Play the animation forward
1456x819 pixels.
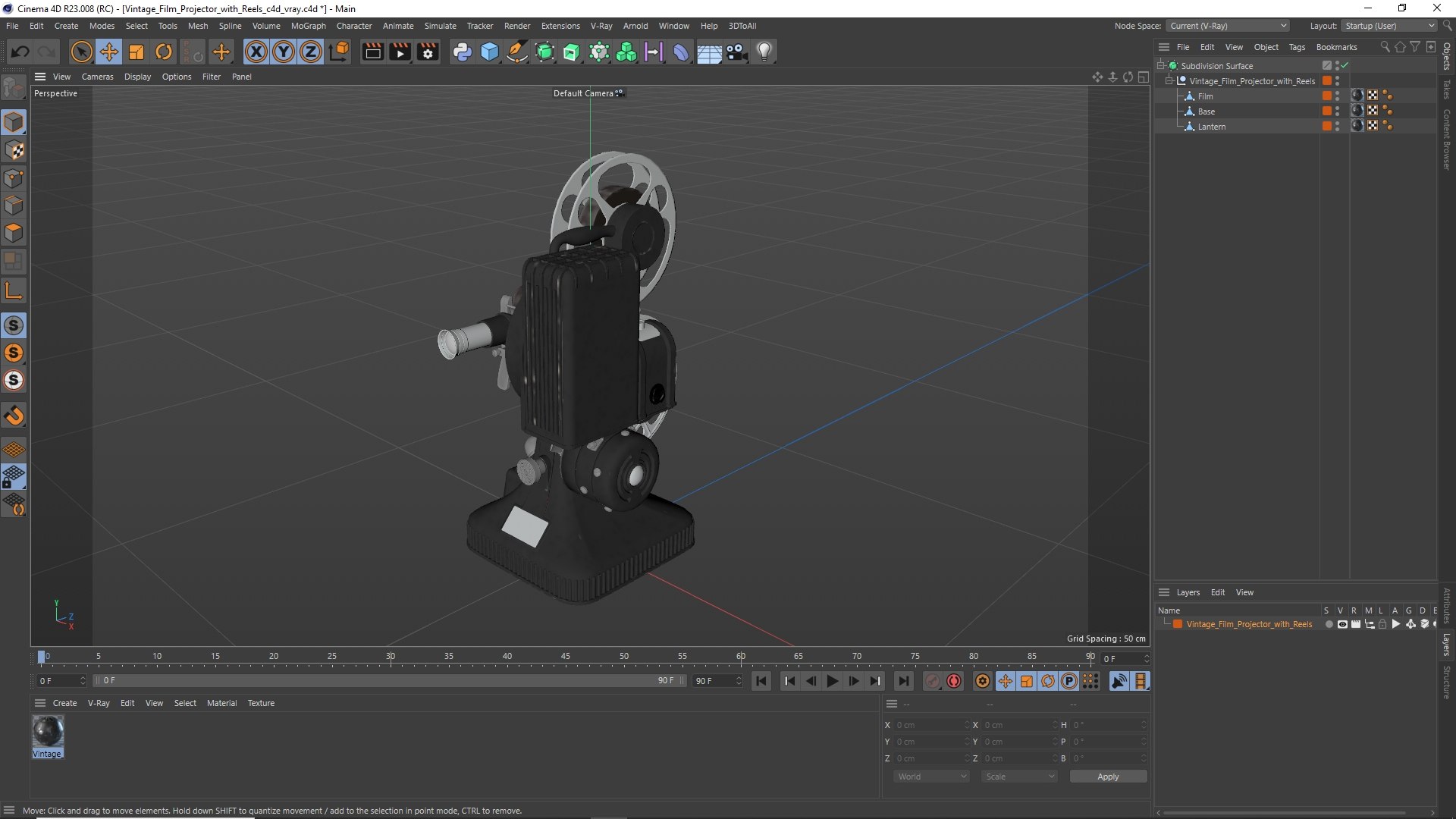[x=832, y=681]
